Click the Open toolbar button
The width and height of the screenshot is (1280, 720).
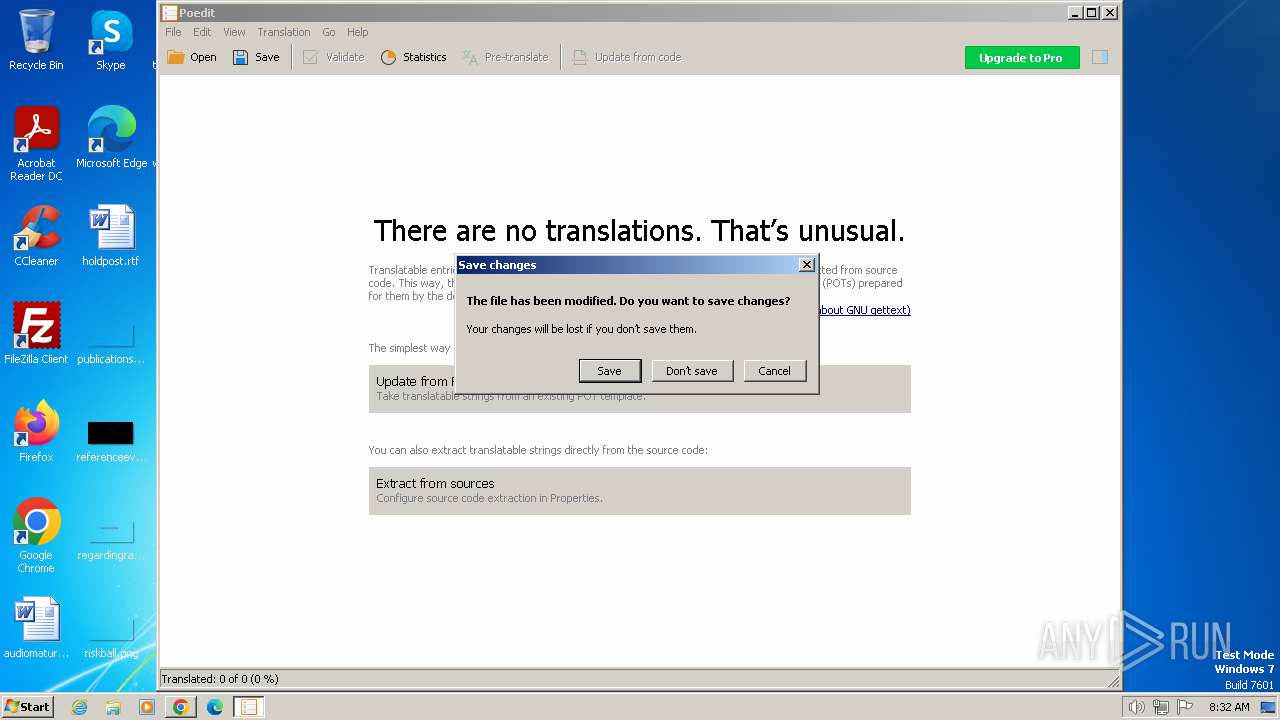point(192,57)
